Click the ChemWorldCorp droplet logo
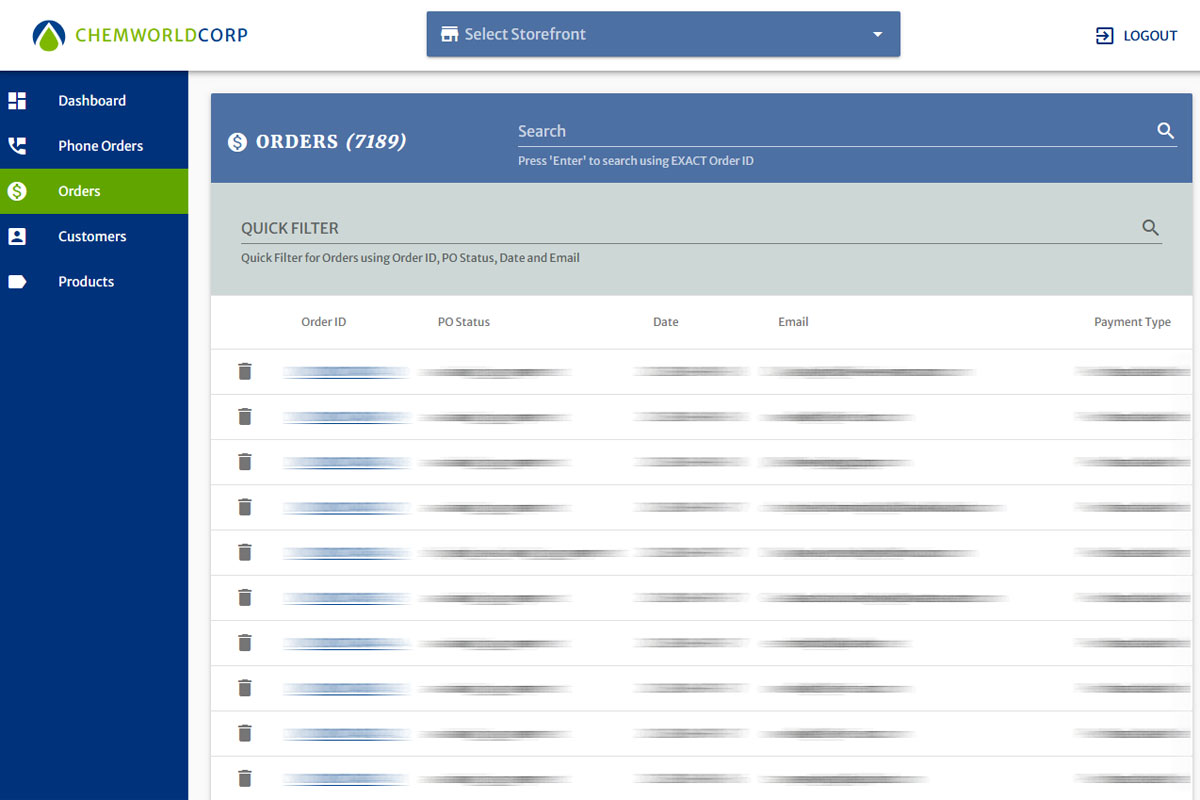Viewport: 1200px width, 800px height. coord(49,35)
